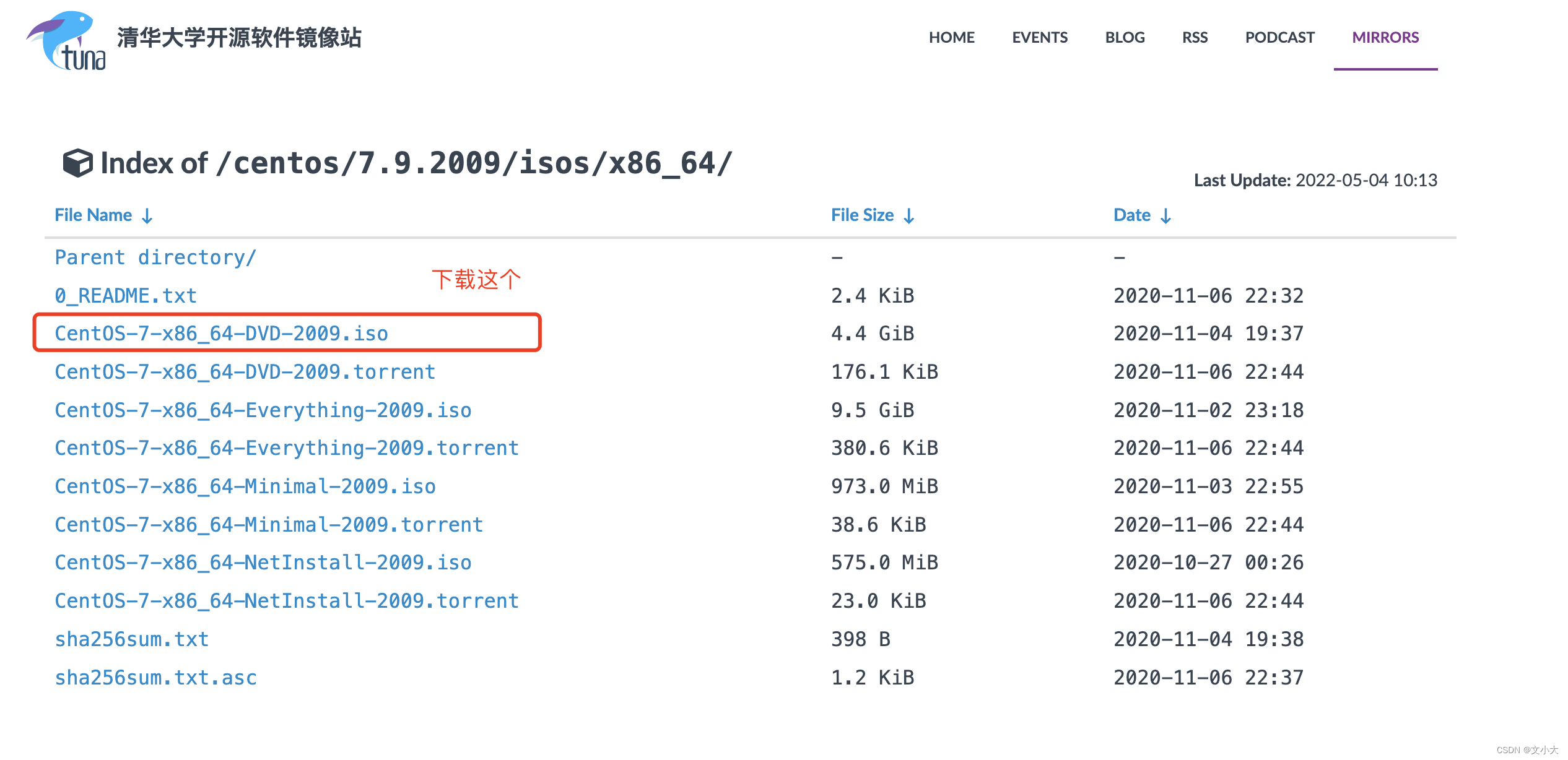Sort the listing by File Name
Image resolution: width=1568 pixels, height=760 pixels.
94,215
